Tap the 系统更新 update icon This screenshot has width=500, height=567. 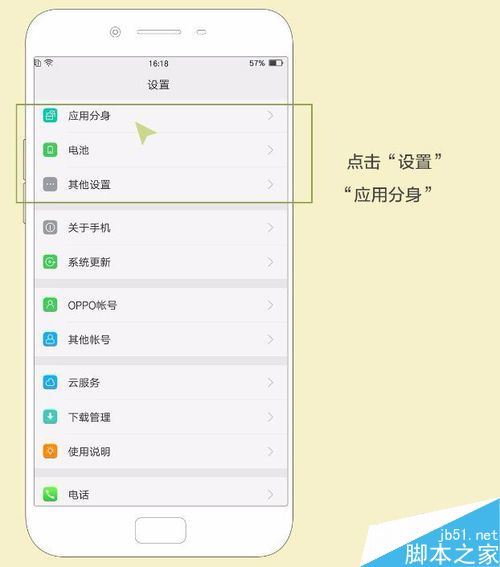(50, 262)
